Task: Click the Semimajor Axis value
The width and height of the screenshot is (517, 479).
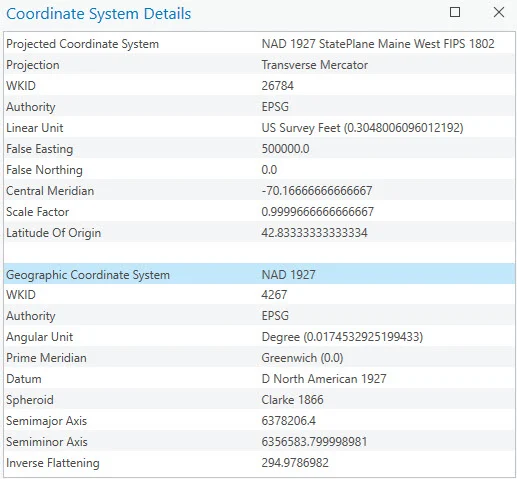Action: (x=288, y=421)
